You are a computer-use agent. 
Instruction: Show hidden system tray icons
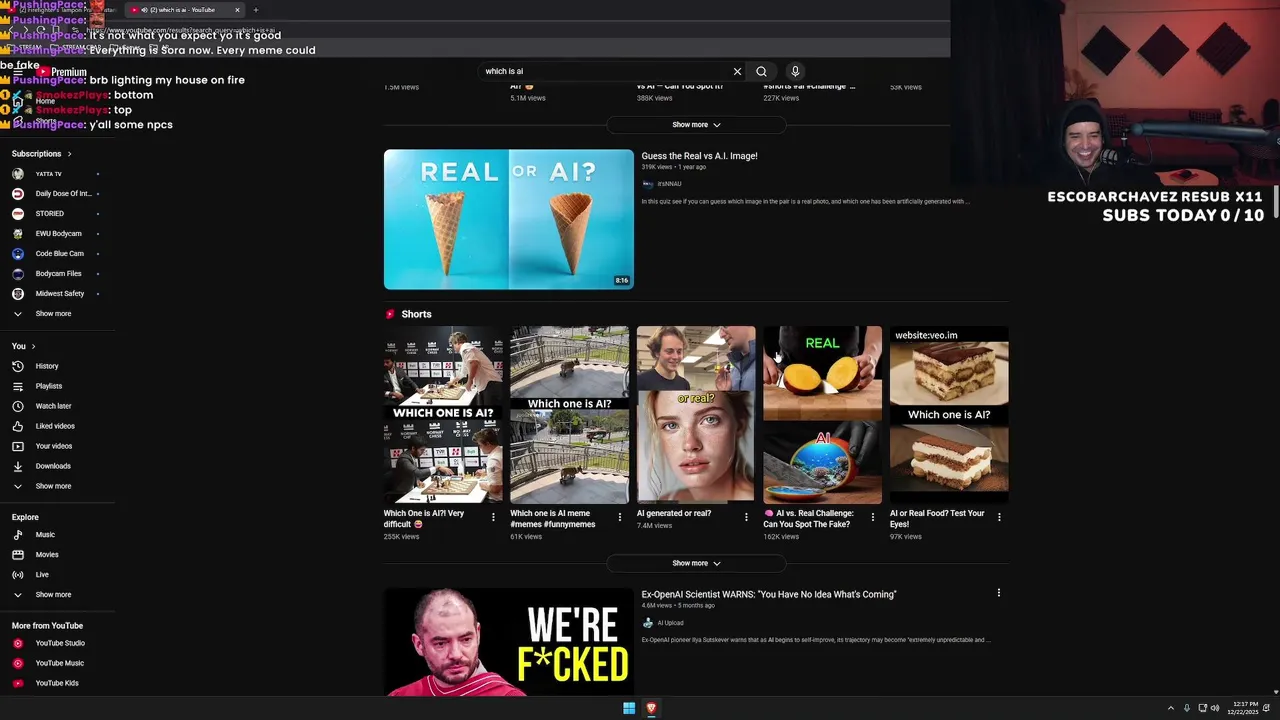tap(1171, 708)
